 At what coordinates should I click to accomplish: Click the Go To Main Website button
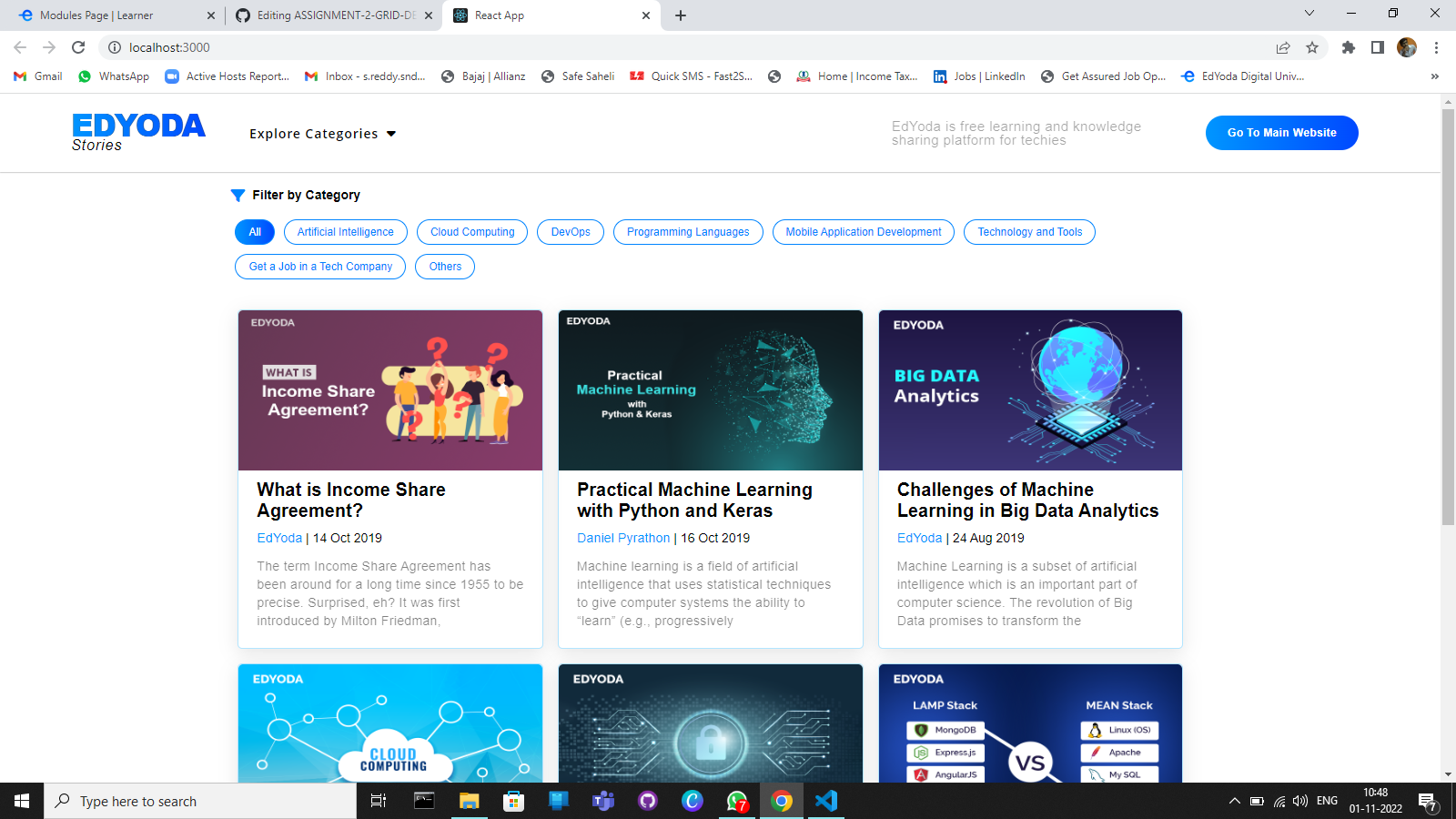pos(1281,133)
